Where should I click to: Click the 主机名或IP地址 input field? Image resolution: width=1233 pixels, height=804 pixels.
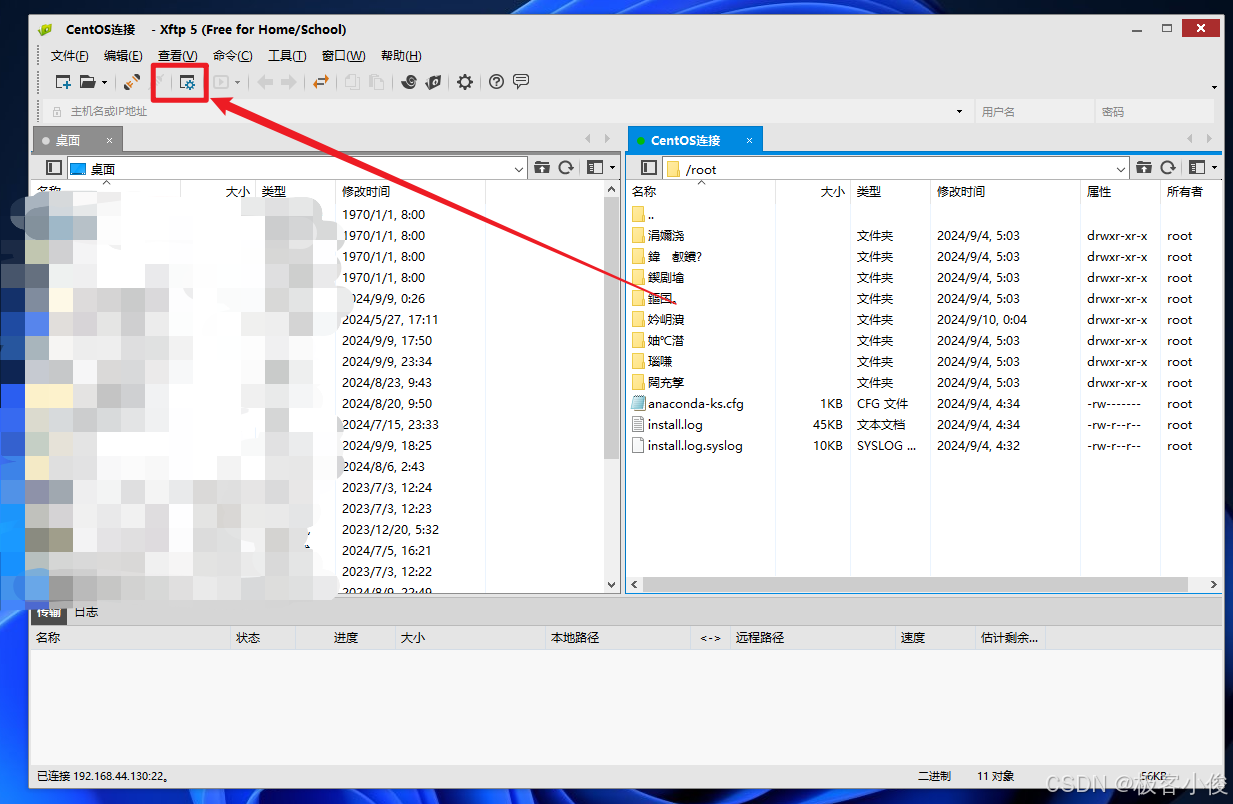(507, 112)
